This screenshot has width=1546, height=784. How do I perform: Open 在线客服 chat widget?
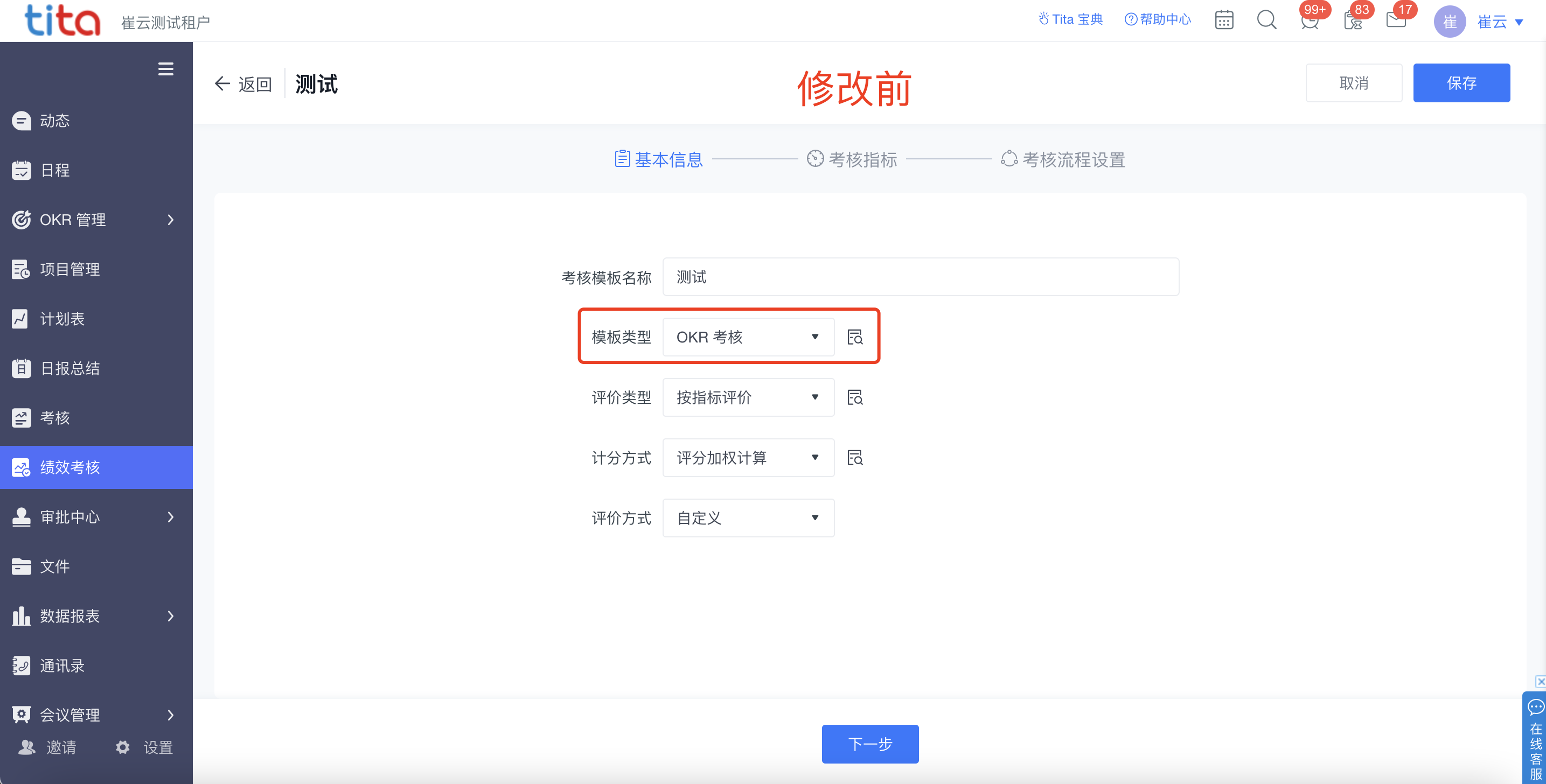pyautogui.click(x=1535, y=738)
